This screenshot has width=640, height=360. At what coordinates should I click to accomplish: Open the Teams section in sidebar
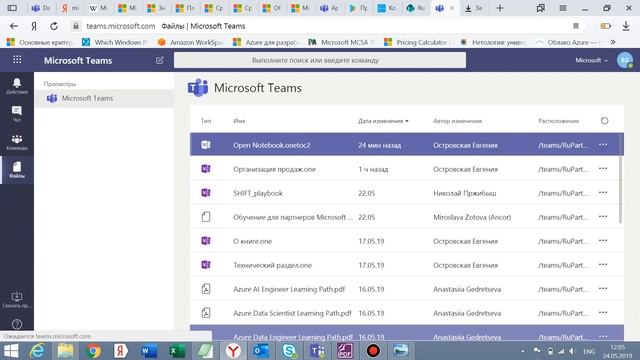(17, 142)
